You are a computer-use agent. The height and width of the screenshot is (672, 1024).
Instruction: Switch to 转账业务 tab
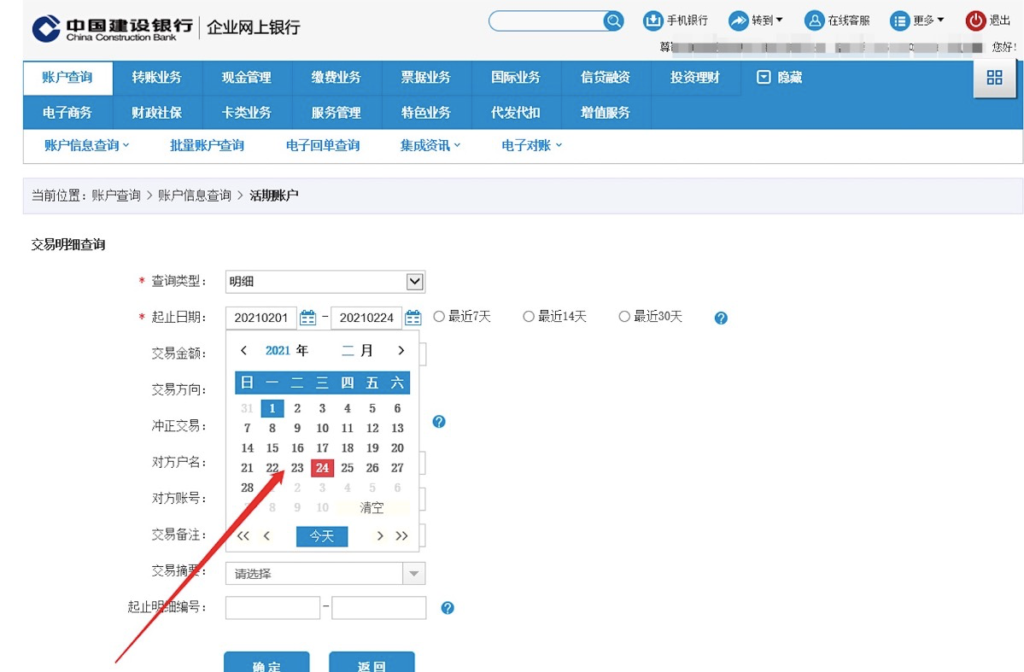157,78
